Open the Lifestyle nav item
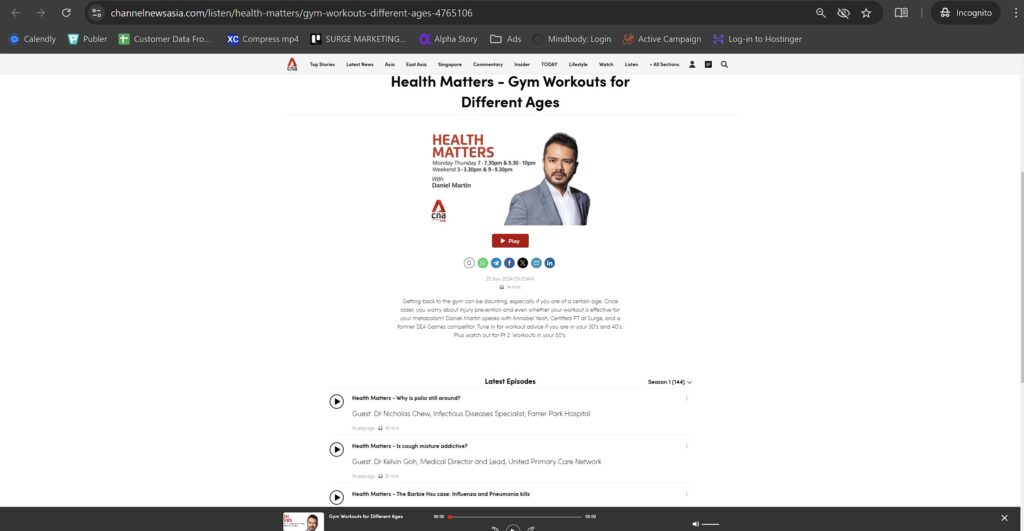This screenshot has height=531, width=1024. point(578,64)
